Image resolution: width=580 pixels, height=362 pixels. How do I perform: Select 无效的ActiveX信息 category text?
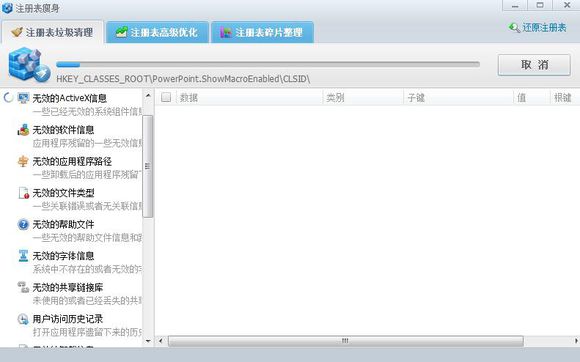click(70, 98)
